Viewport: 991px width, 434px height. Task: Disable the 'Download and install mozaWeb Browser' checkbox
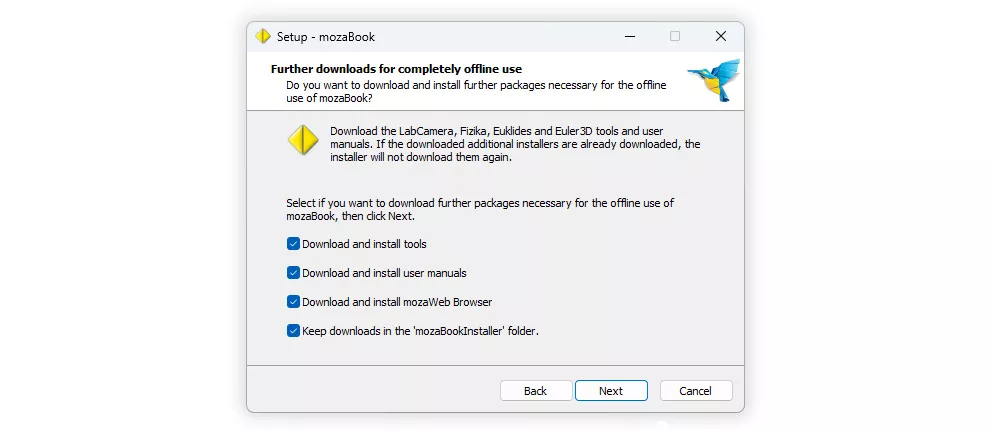[293, 301]
